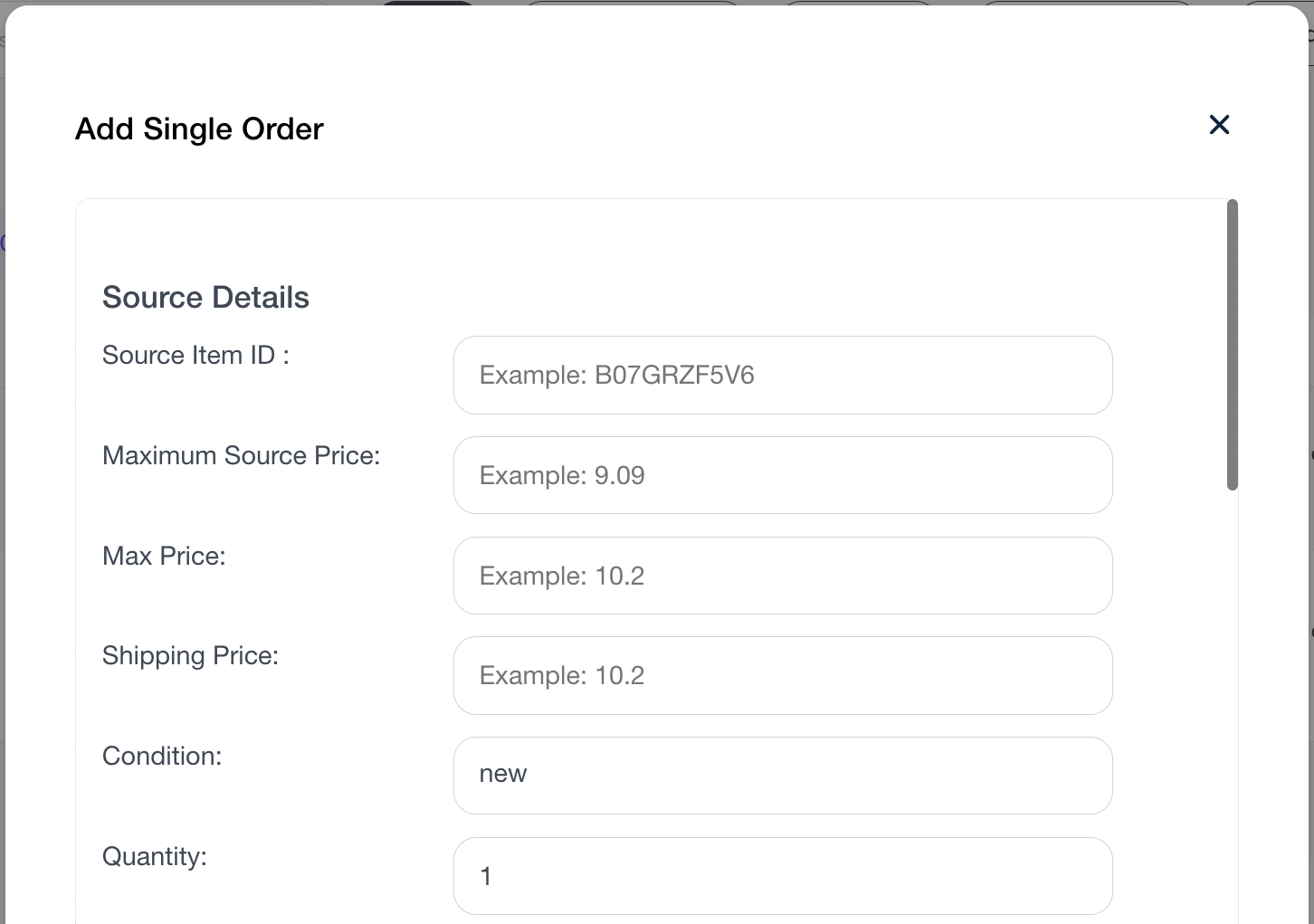Image resolution: width=1314 pixels, height=924 pixels.
Task: Select the Max Price input box
Action: pos(782,576)
